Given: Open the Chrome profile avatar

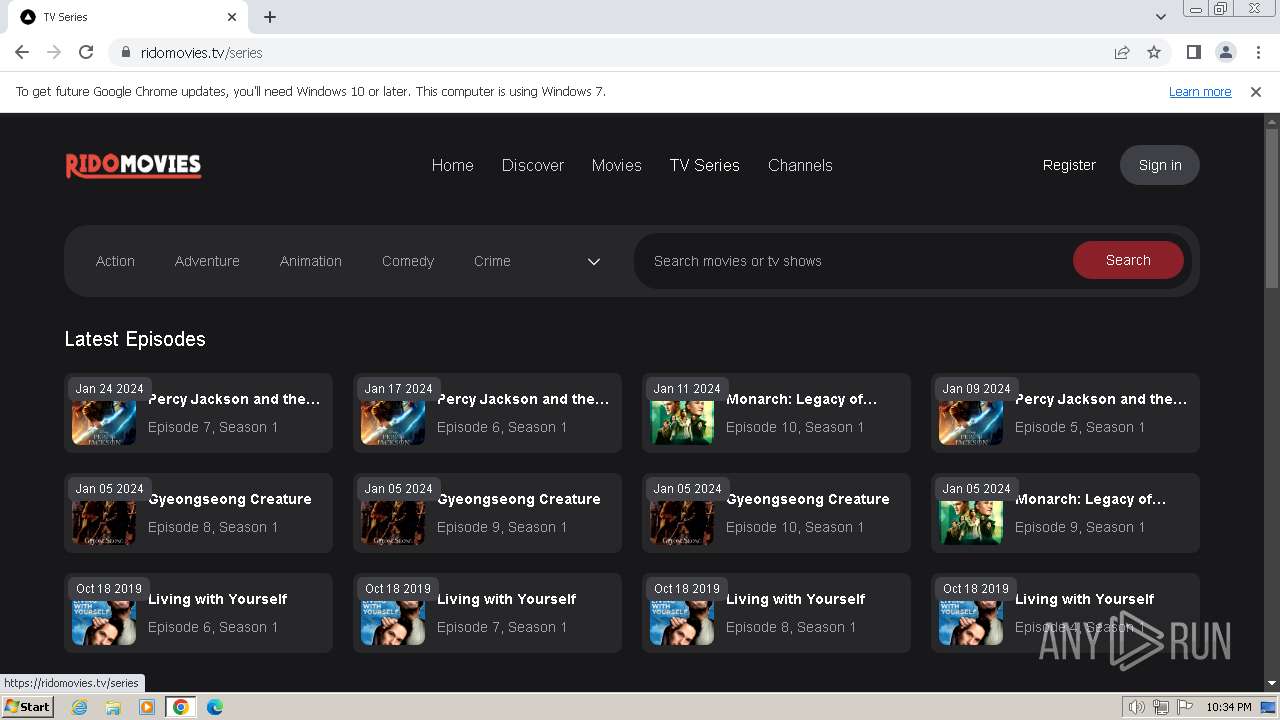Looking at the screenshot, I should (x=1225, y=52).
